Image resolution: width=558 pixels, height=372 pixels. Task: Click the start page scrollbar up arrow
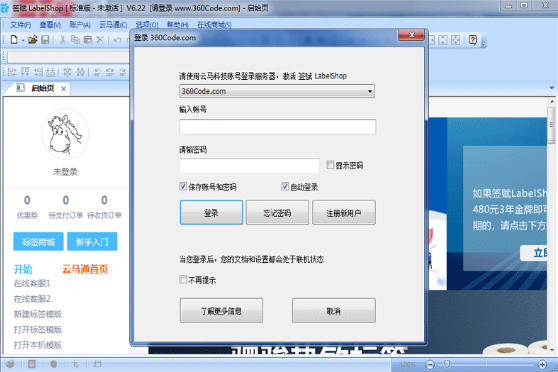552,101
